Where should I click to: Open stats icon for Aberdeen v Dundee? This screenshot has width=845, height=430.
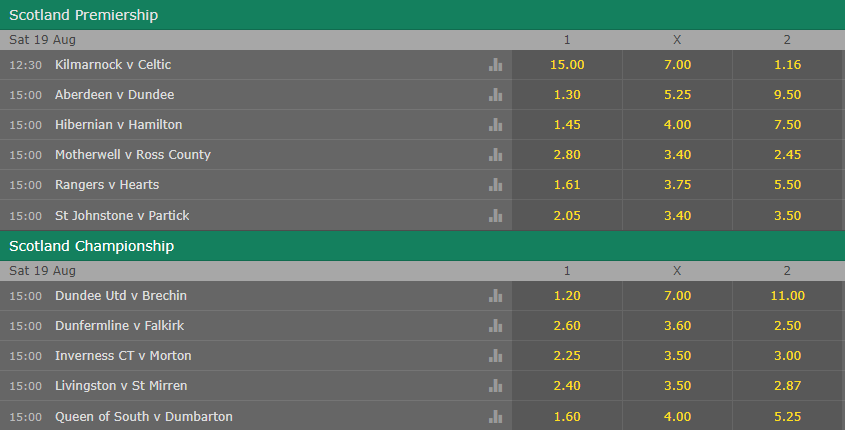(495, 95)
